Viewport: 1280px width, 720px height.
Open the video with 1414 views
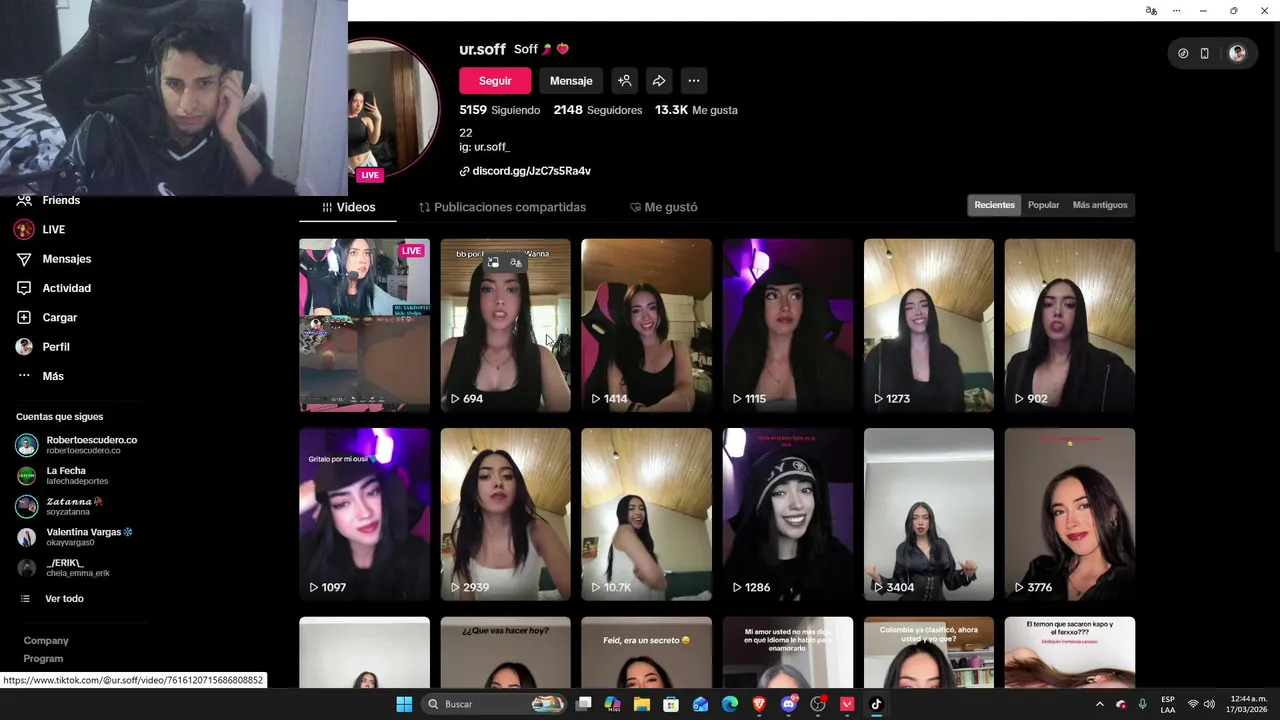647,325
